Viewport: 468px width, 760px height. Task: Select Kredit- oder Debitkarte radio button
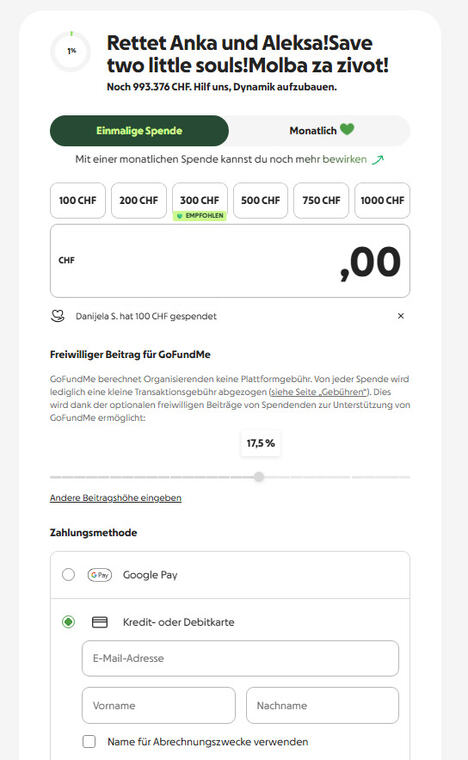tap(68, 622)
